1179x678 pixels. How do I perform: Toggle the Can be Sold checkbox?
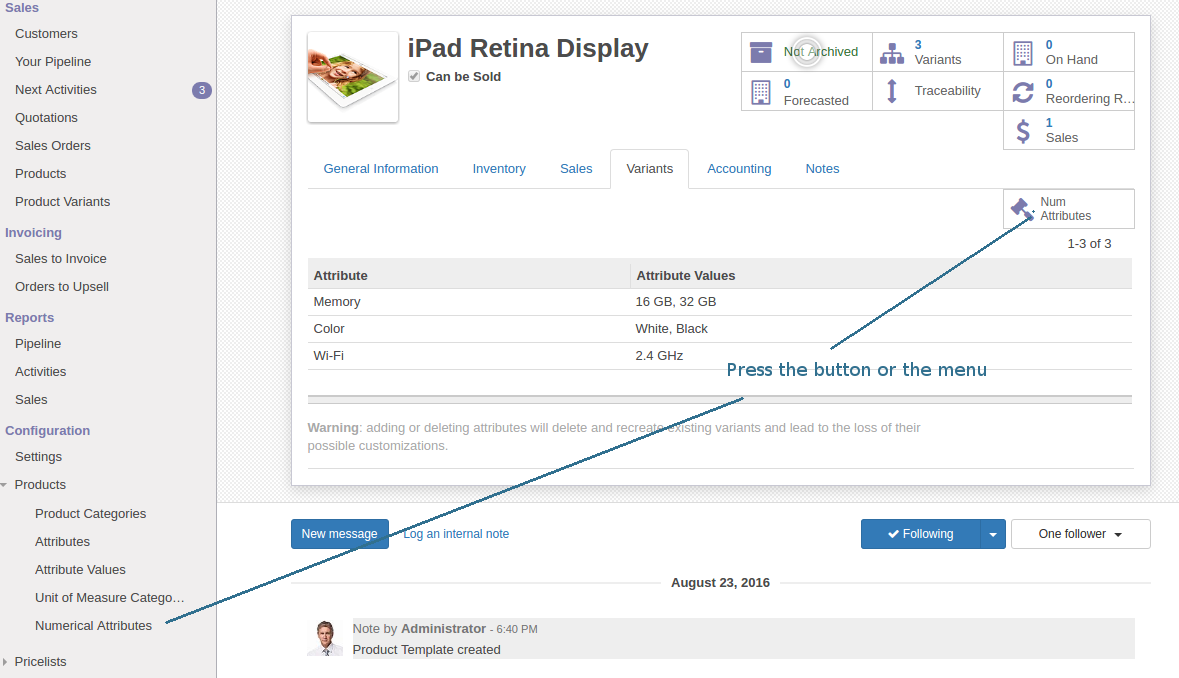[414, 76]
